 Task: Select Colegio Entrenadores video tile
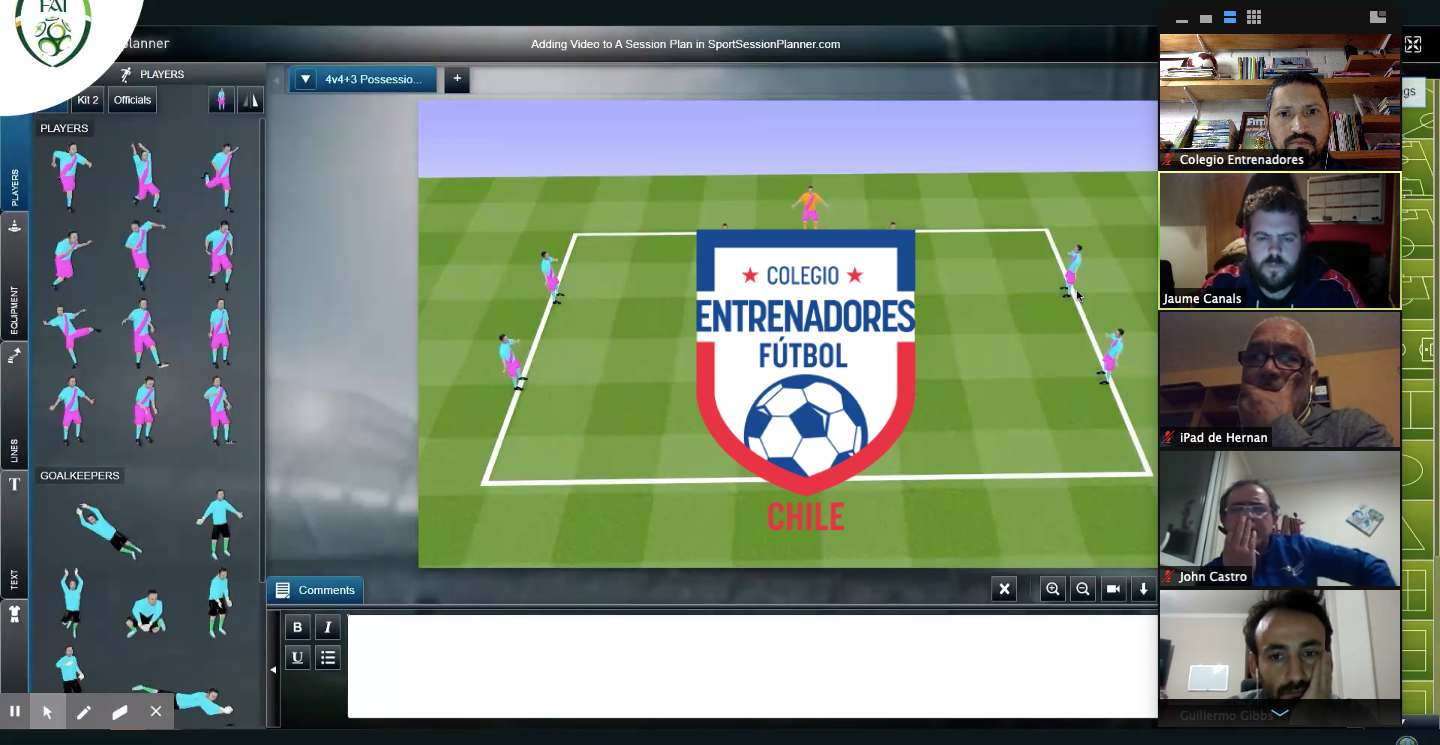(1280, 101)
